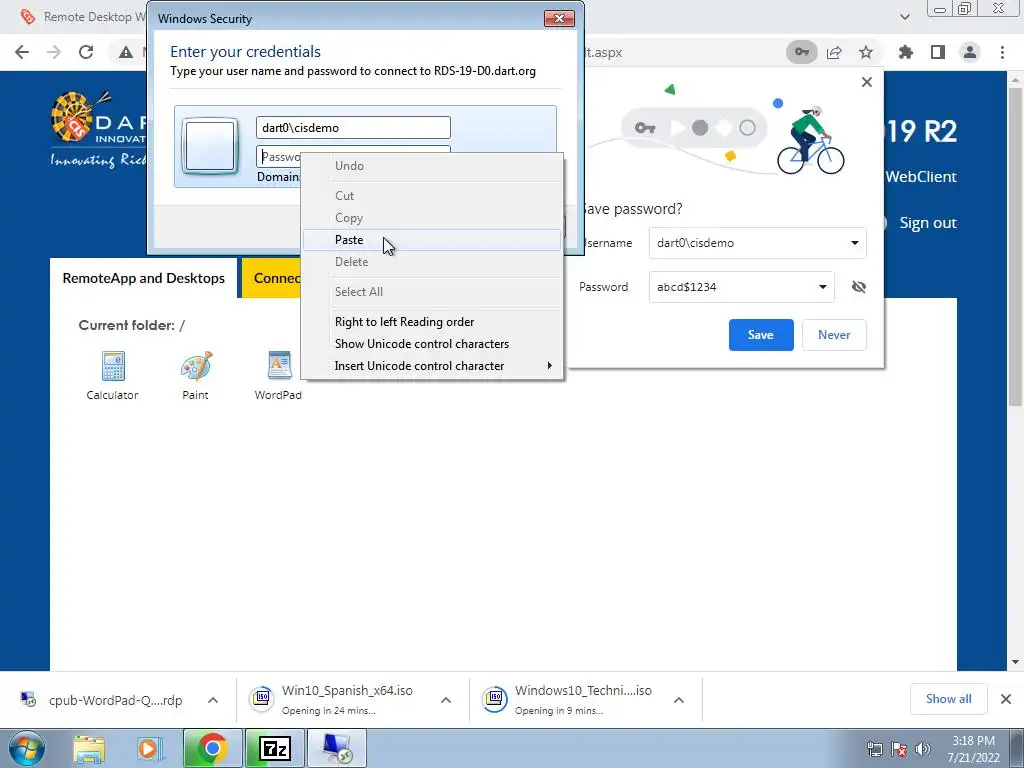Open Chrome three-dot menu
This screenshot has width=1024, height=768.
point(1002,52)
